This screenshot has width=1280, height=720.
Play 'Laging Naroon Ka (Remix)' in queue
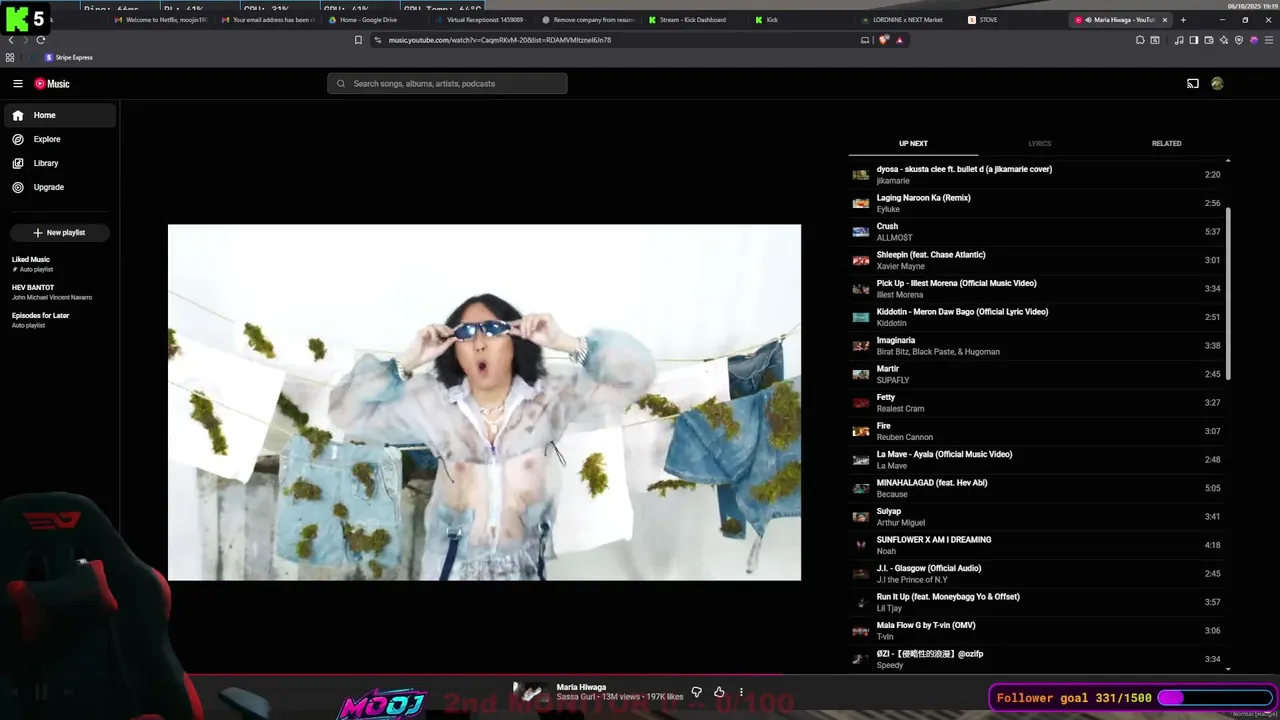click(1036, 203)
